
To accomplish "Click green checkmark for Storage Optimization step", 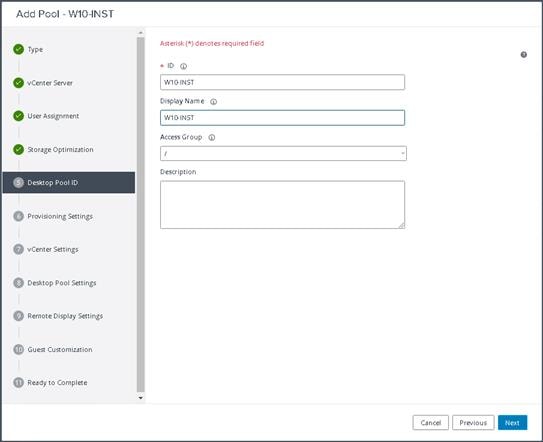I will point(19,150).
